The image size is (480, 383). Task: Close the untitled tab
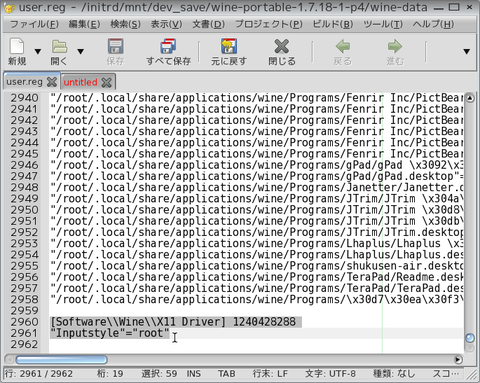pos(106,82)
